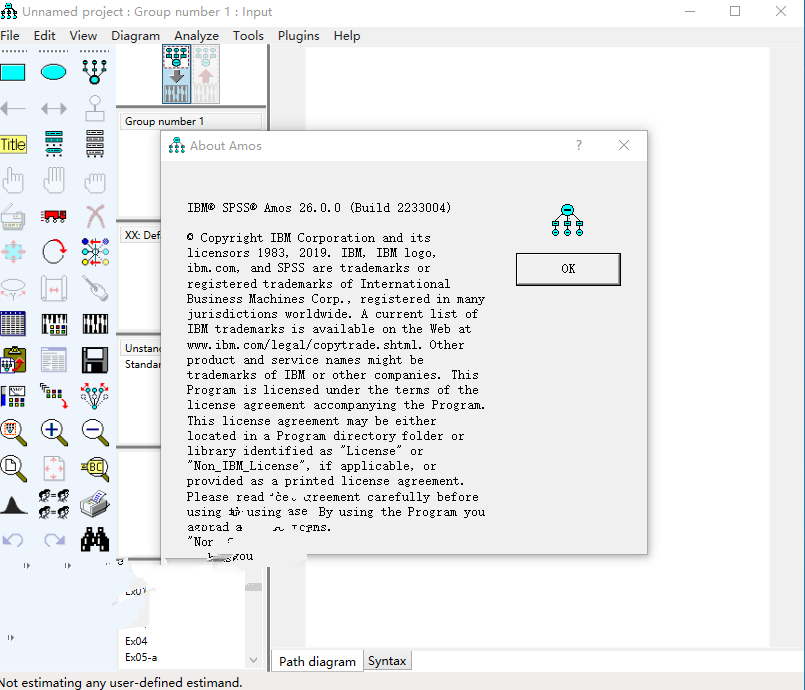Show entire page with zoom page magnifier
The image size is (805, 690).
coord(13,469)
